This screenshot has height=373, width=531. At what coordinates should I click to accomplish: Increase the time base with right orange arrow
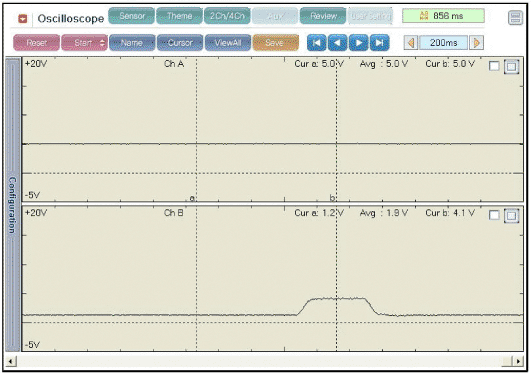coord(476,43)
